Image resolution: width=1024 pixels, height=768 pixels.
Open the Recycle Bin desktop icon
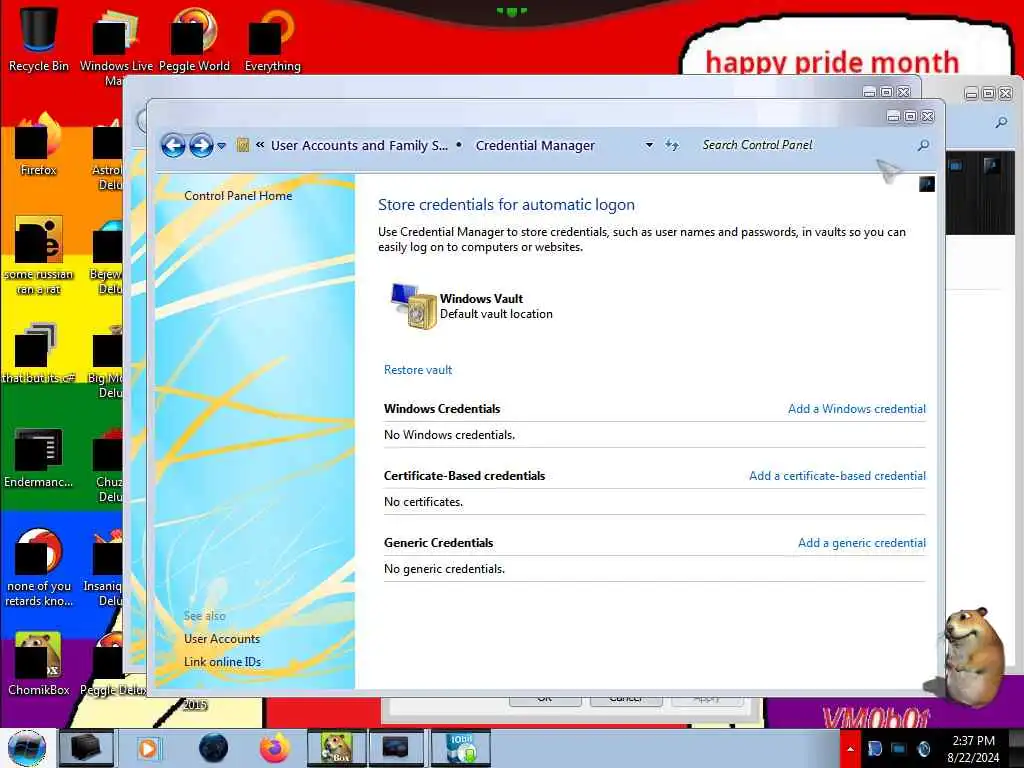[x=39, y=39]
